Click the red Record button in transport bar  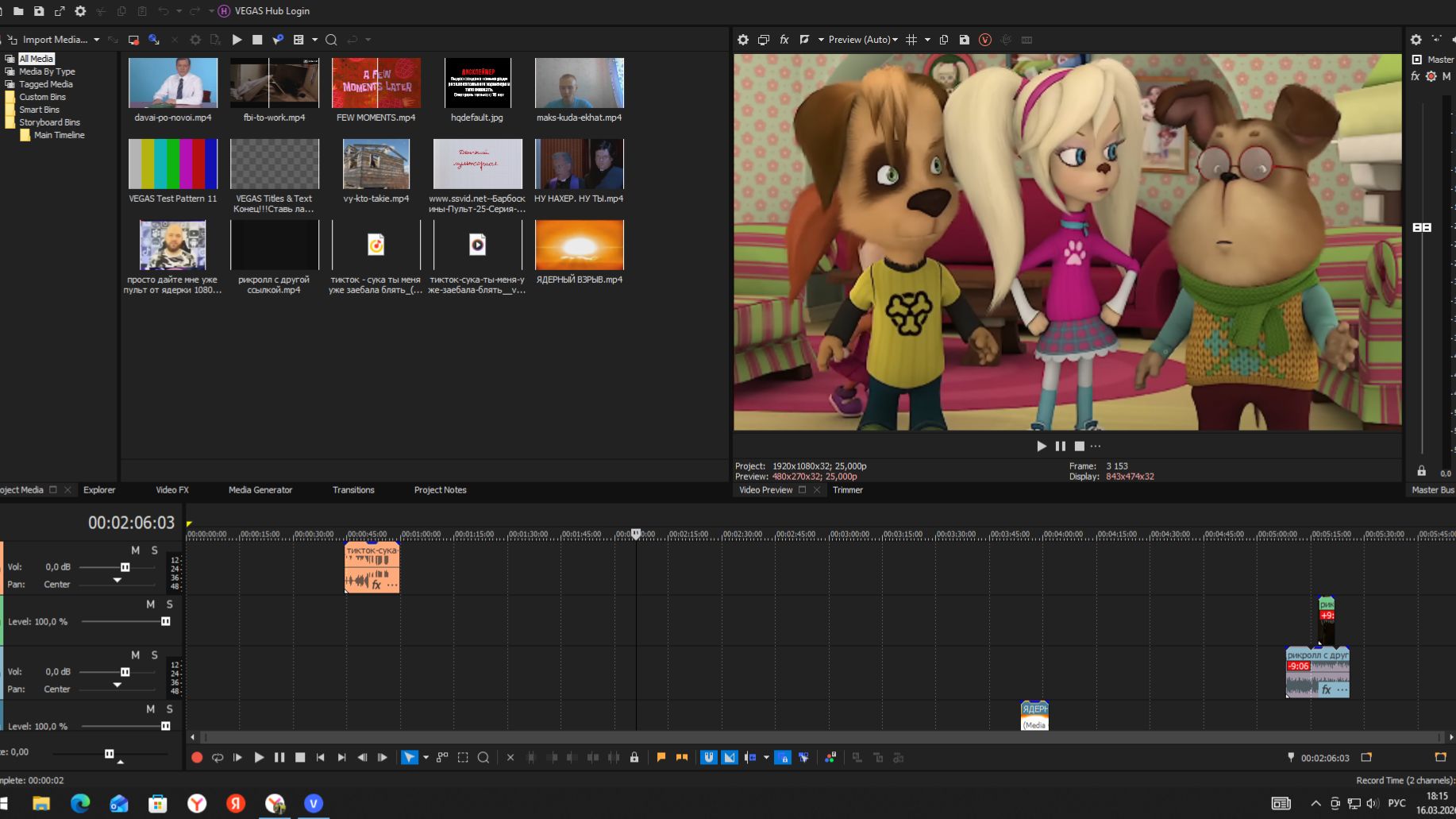pyautogui.click(x=197, y=758)
